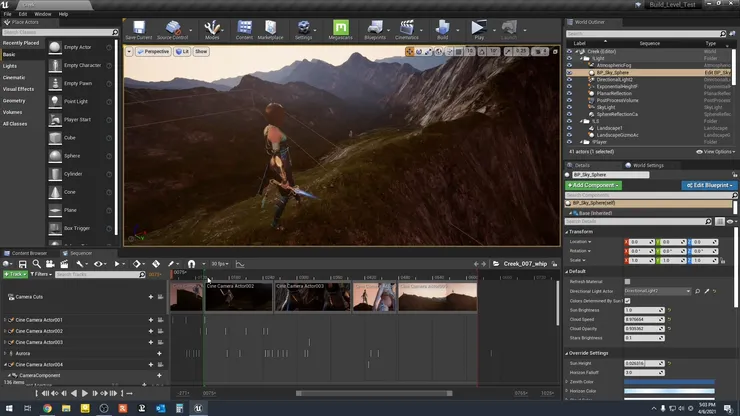
Task: Lock camera to Cine Camera Actor001 icon
Action: (x=160, y=320)
